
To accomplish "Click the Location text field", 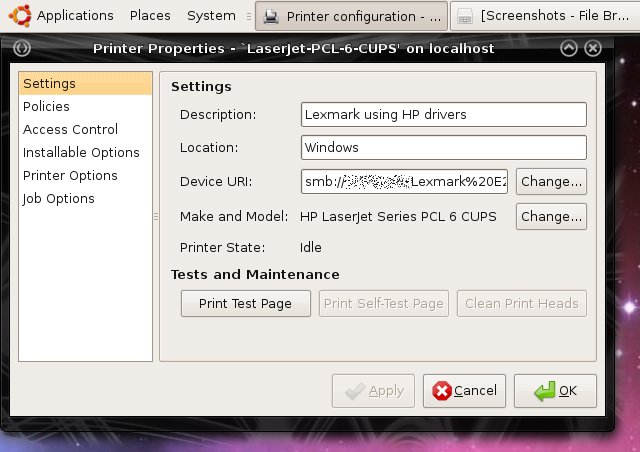I will point(444,147).
